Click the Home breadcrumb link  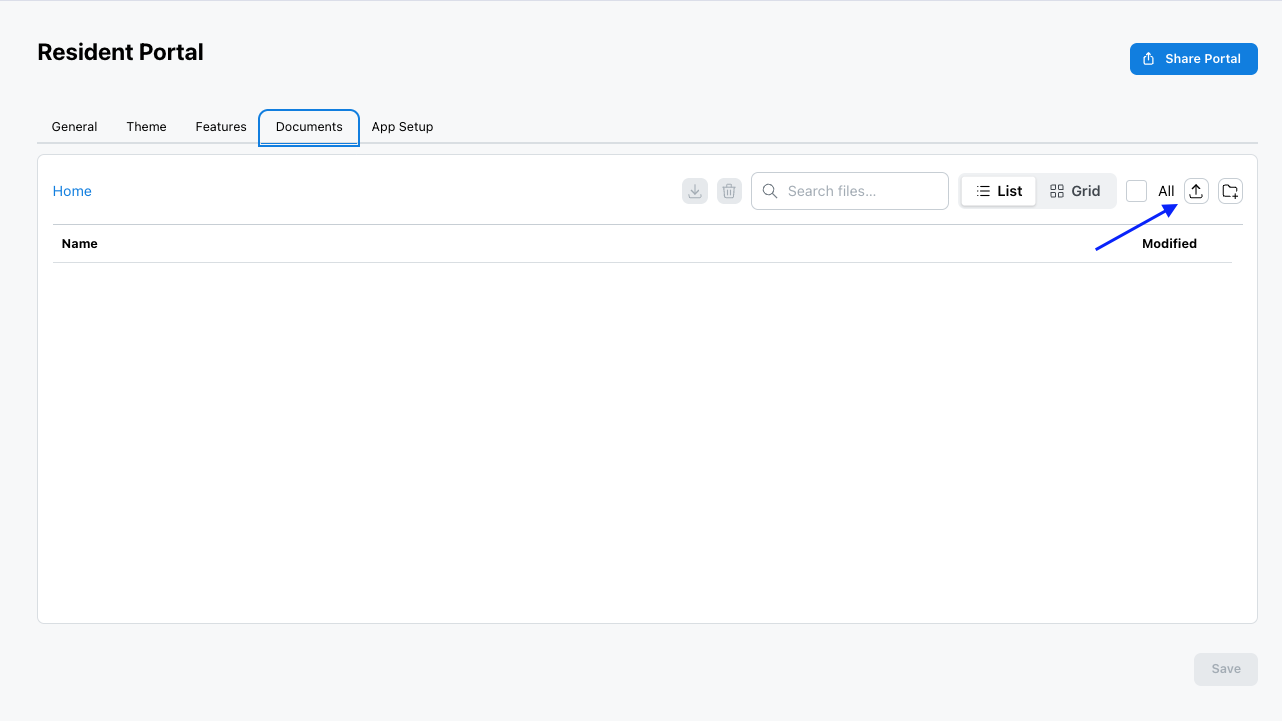tap(72, 191)
